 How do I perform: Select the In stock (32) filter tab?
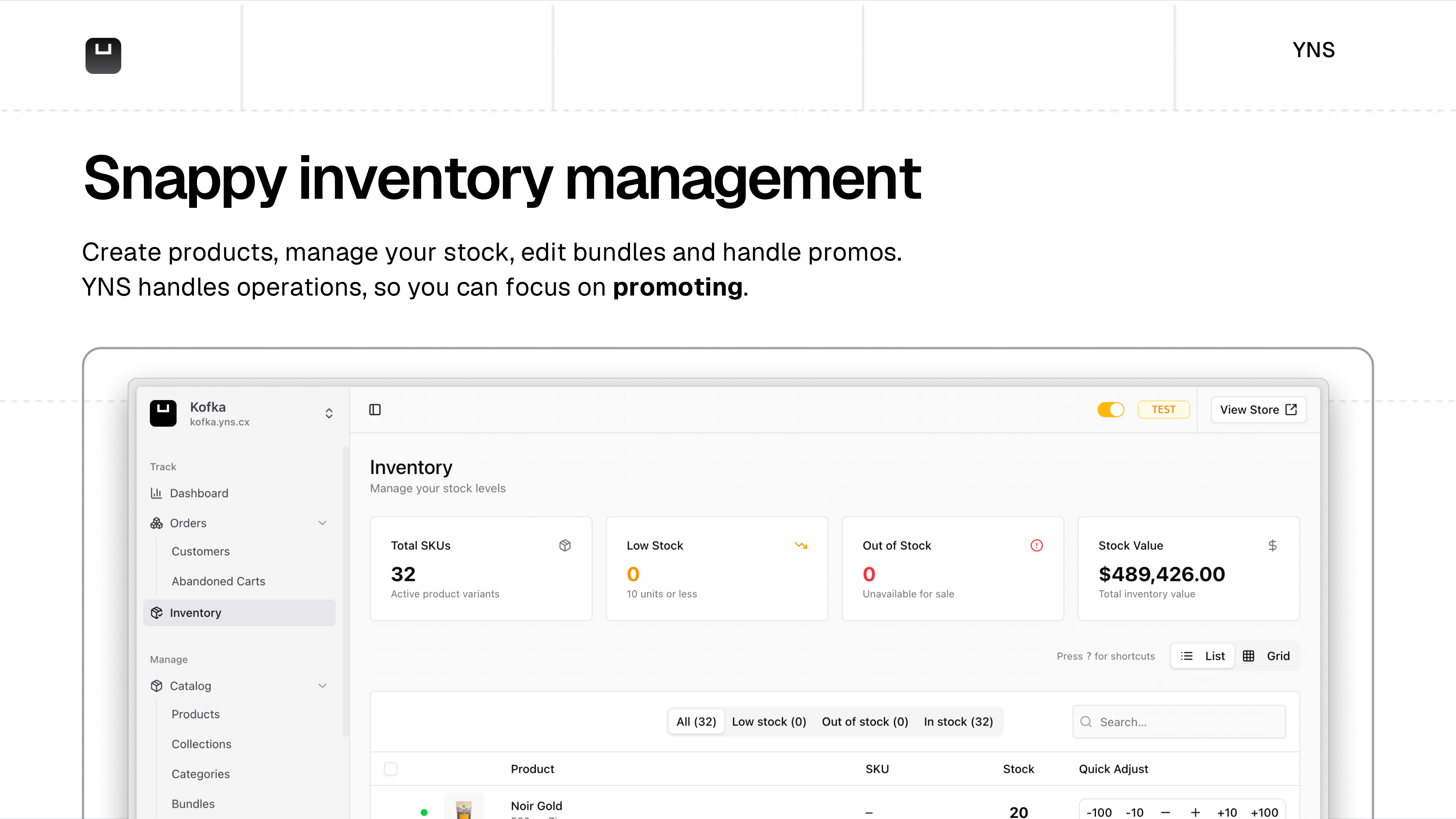[x=958, y=722]
